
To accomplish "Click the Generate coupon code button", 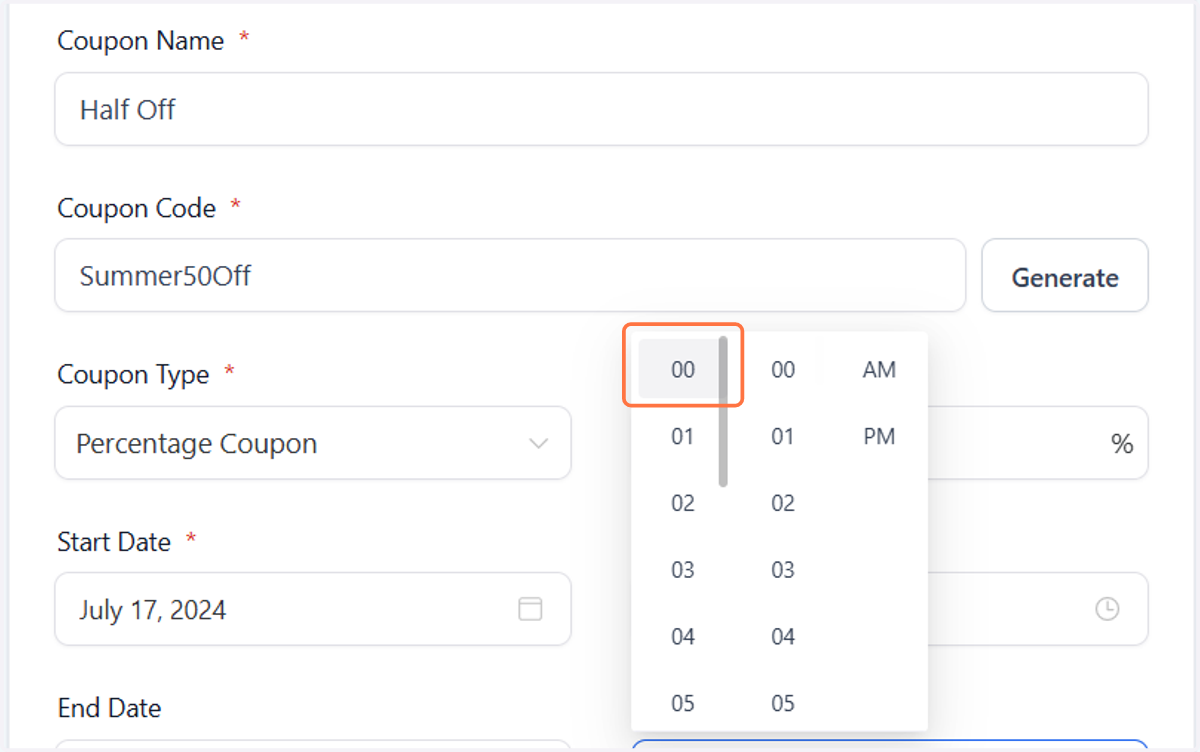I will [x=1065, y=276].
